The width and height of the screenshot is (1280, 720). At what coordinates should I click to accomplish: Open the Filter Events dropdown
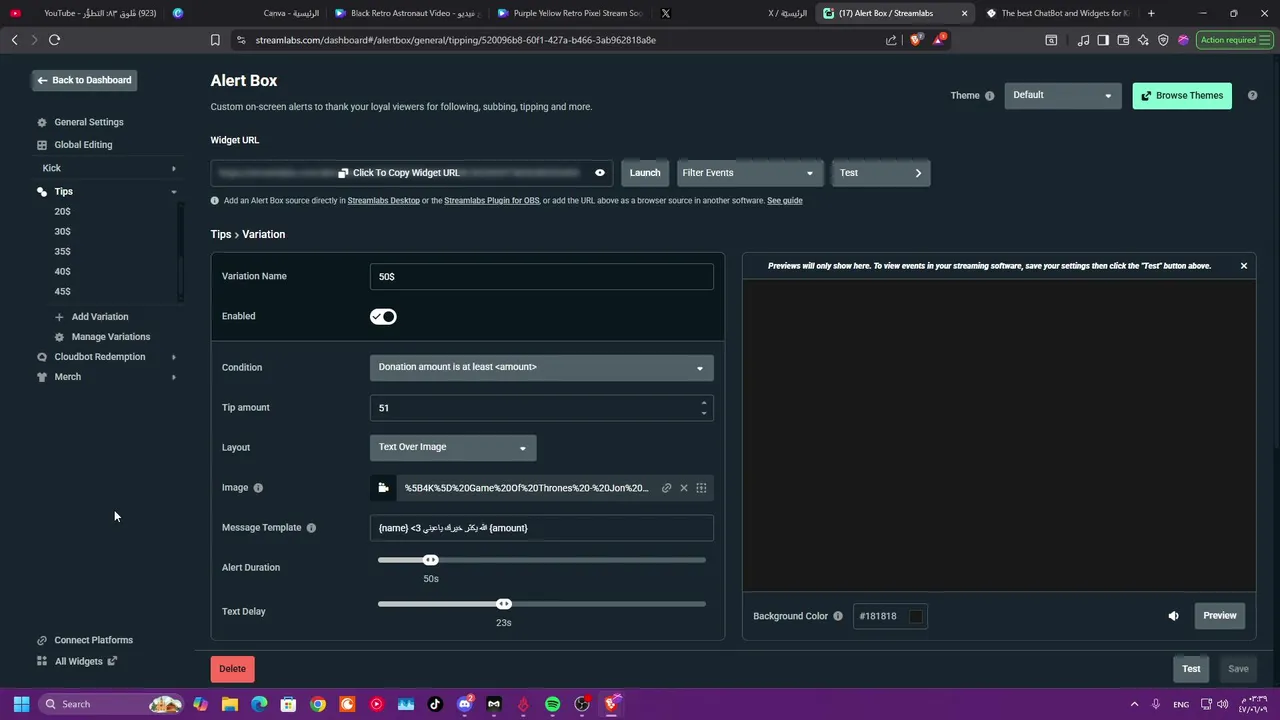pos(749,173)
